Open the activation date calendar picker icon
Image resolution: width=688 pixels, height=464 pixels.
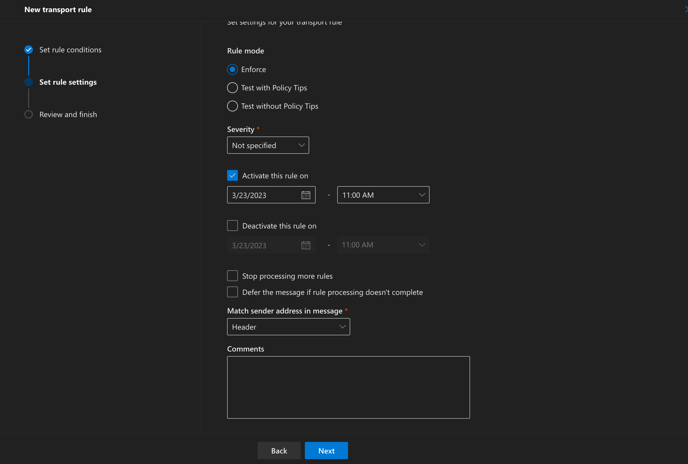tap(306, 195)
